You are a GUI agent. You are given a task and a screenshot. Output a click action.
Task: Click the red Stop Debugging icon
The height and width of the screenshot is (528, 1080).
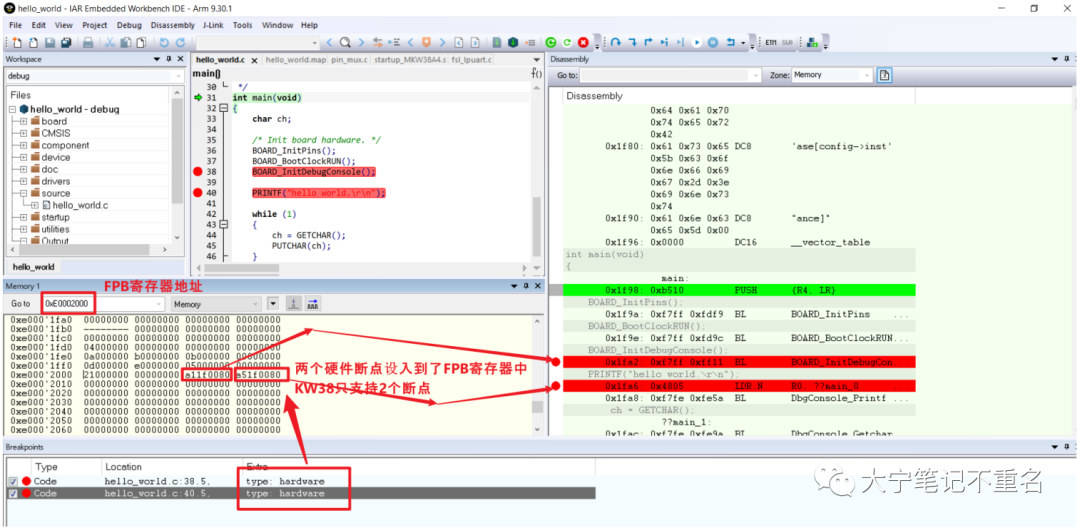pyautogui.click(x=583, y=43)
